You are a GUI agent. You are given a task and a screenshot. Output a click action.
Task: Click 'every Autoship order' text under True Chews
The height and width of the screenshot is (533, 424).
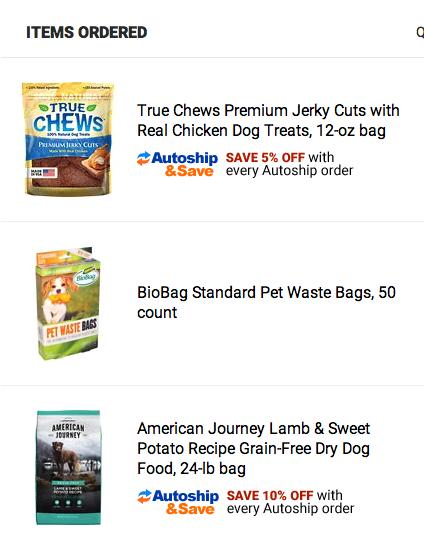(290, 171)
